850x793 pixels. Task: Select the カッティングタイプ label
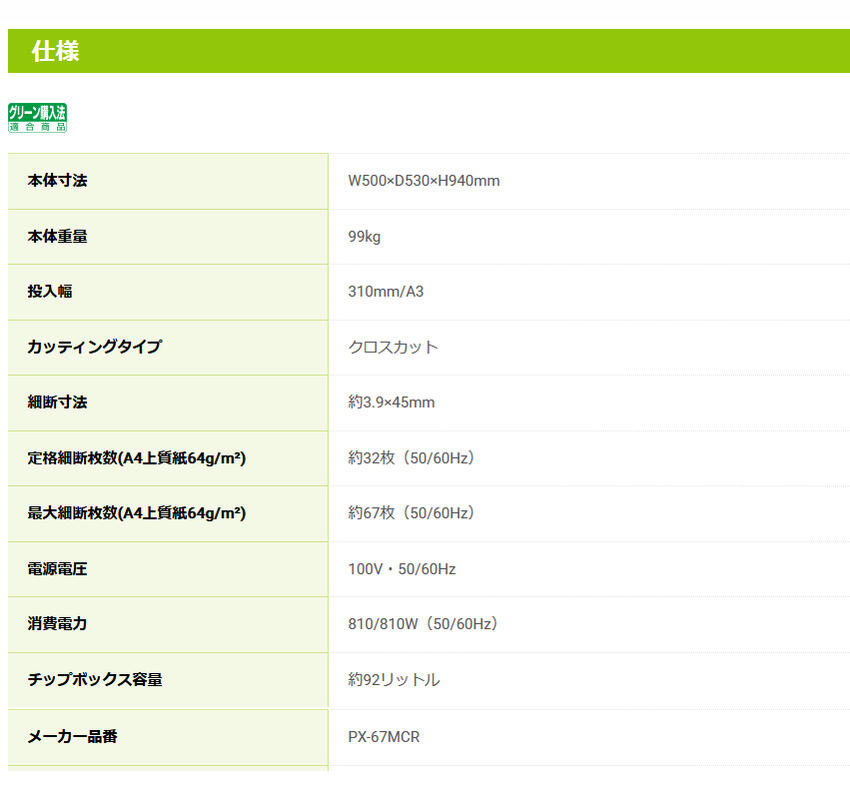pyautogui.click(x=94, y=347)
